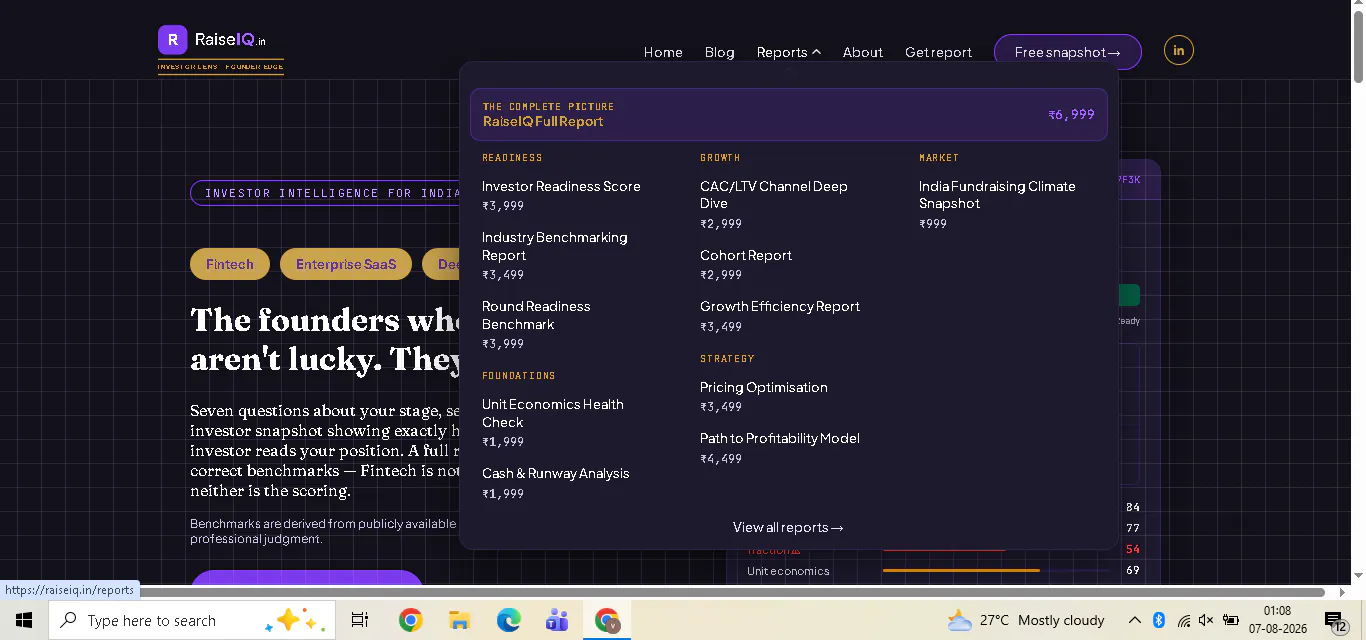Viewport: 1366px width, 640px height.
Task: Click the Bluetooth tray icon
Action: [1159, 620]
